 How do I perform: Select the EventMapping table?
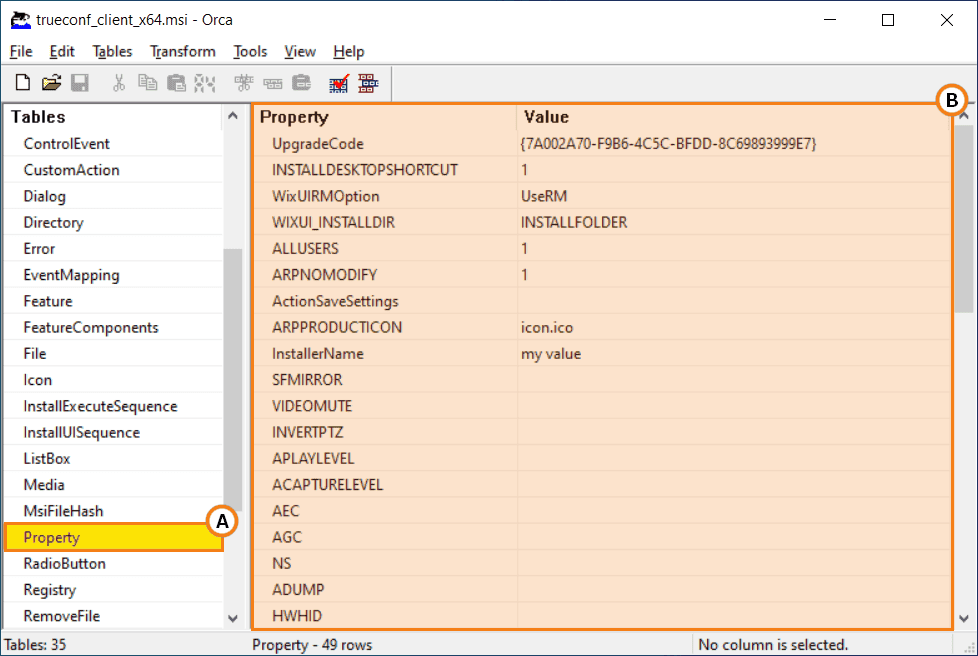(x=113, y=274)
